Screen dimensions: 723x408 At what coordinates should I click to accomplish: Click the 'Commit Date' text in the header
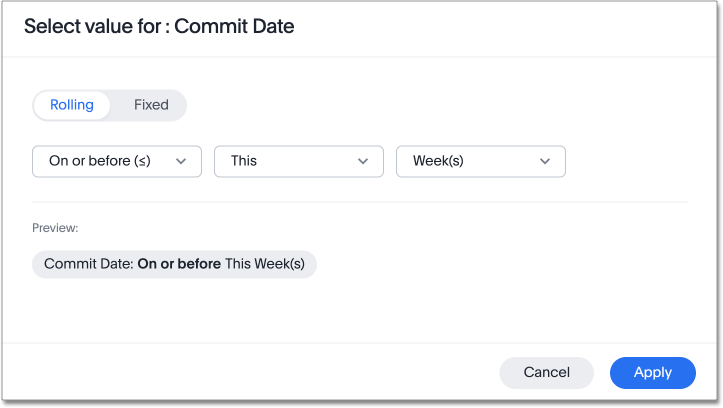(234, 27)
